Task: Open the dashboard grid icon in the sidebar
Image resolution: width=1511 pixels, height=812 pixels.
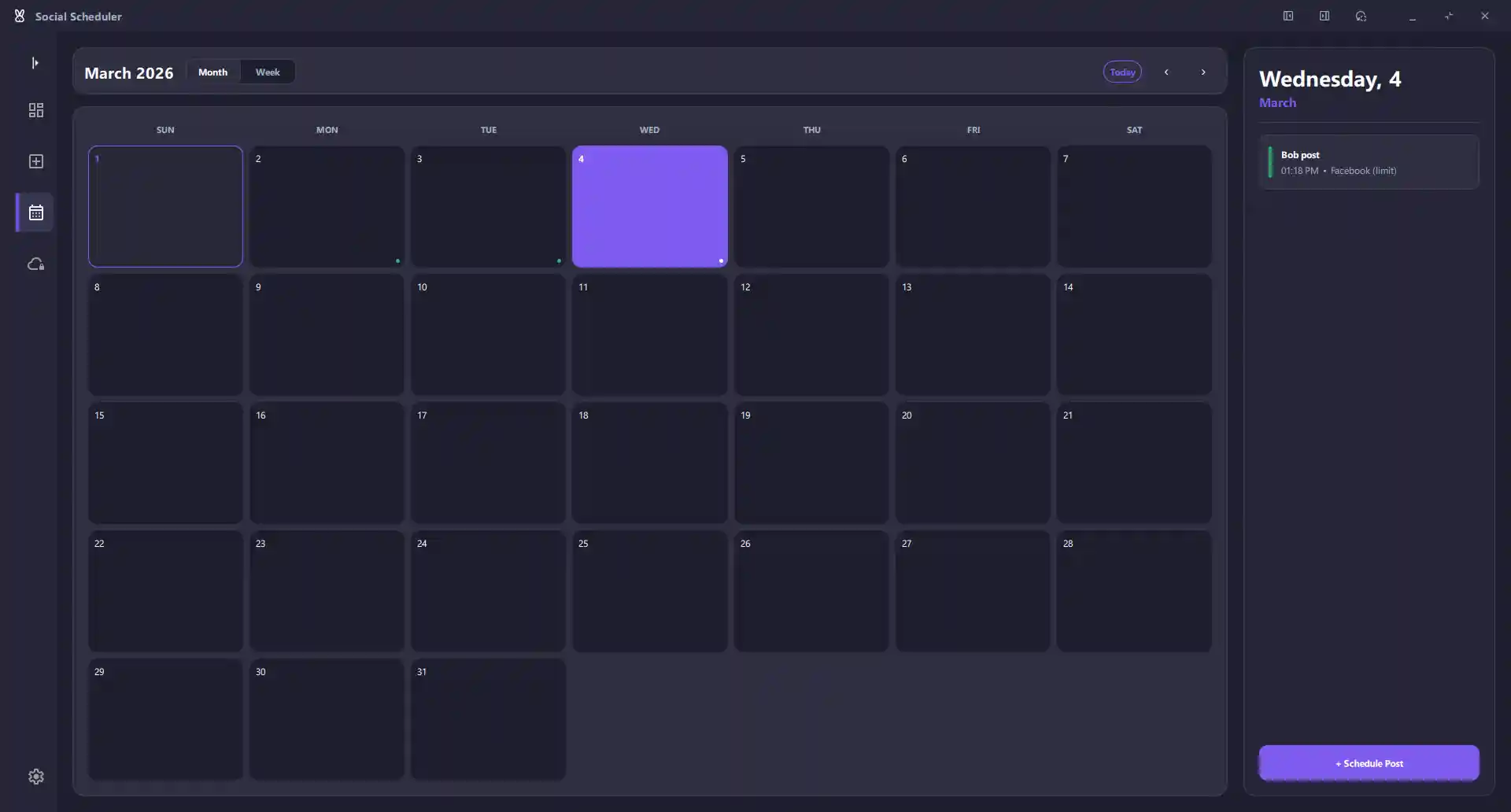Action: [x=35, y=110]
